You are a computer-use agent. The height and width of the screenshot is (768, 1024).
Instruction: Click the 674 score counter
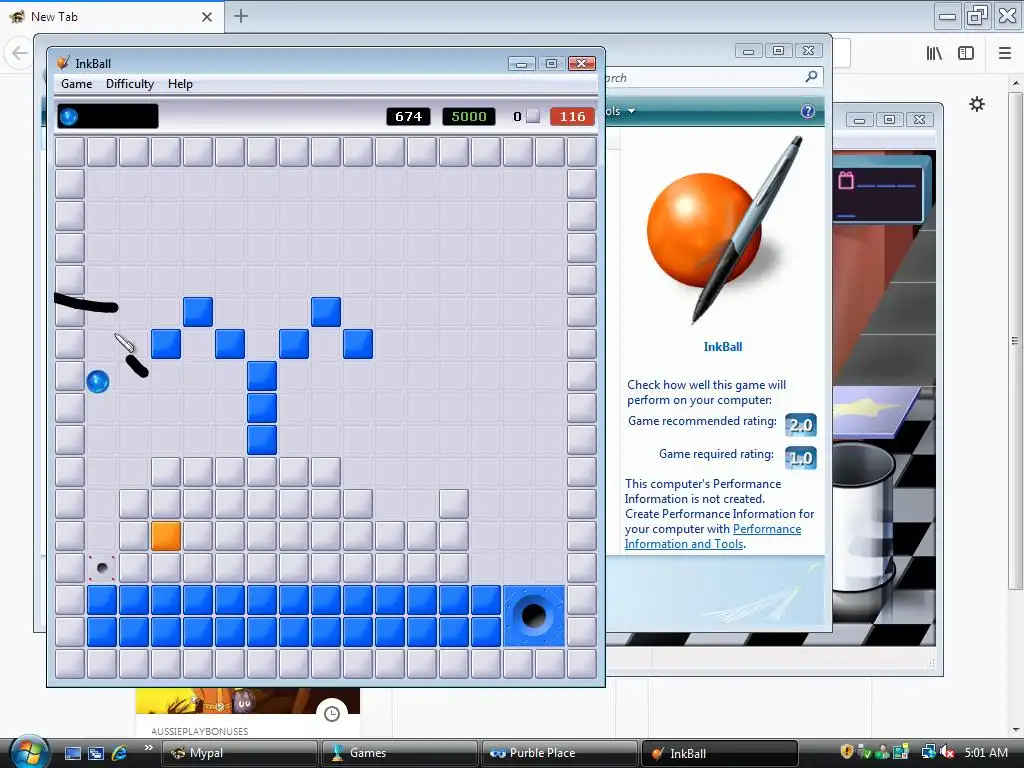click(408, 116)
